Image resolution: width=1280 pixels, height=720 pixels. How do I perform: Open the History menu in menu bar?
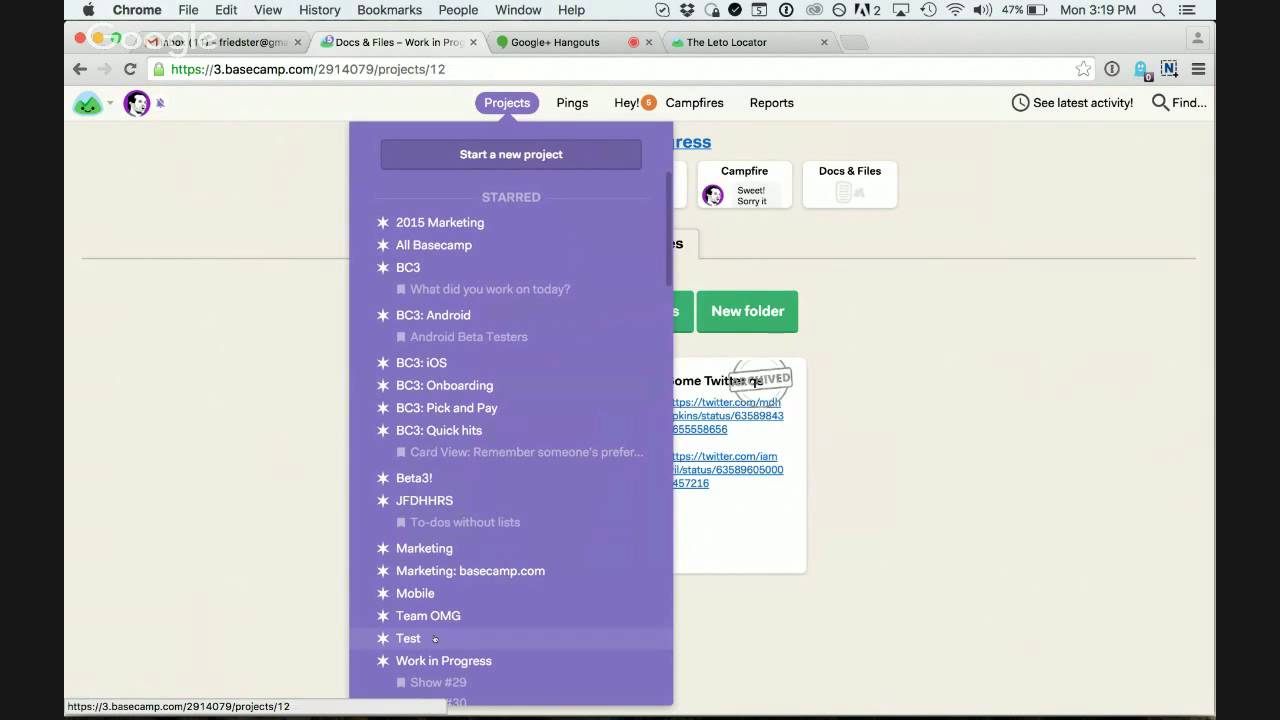320,10
